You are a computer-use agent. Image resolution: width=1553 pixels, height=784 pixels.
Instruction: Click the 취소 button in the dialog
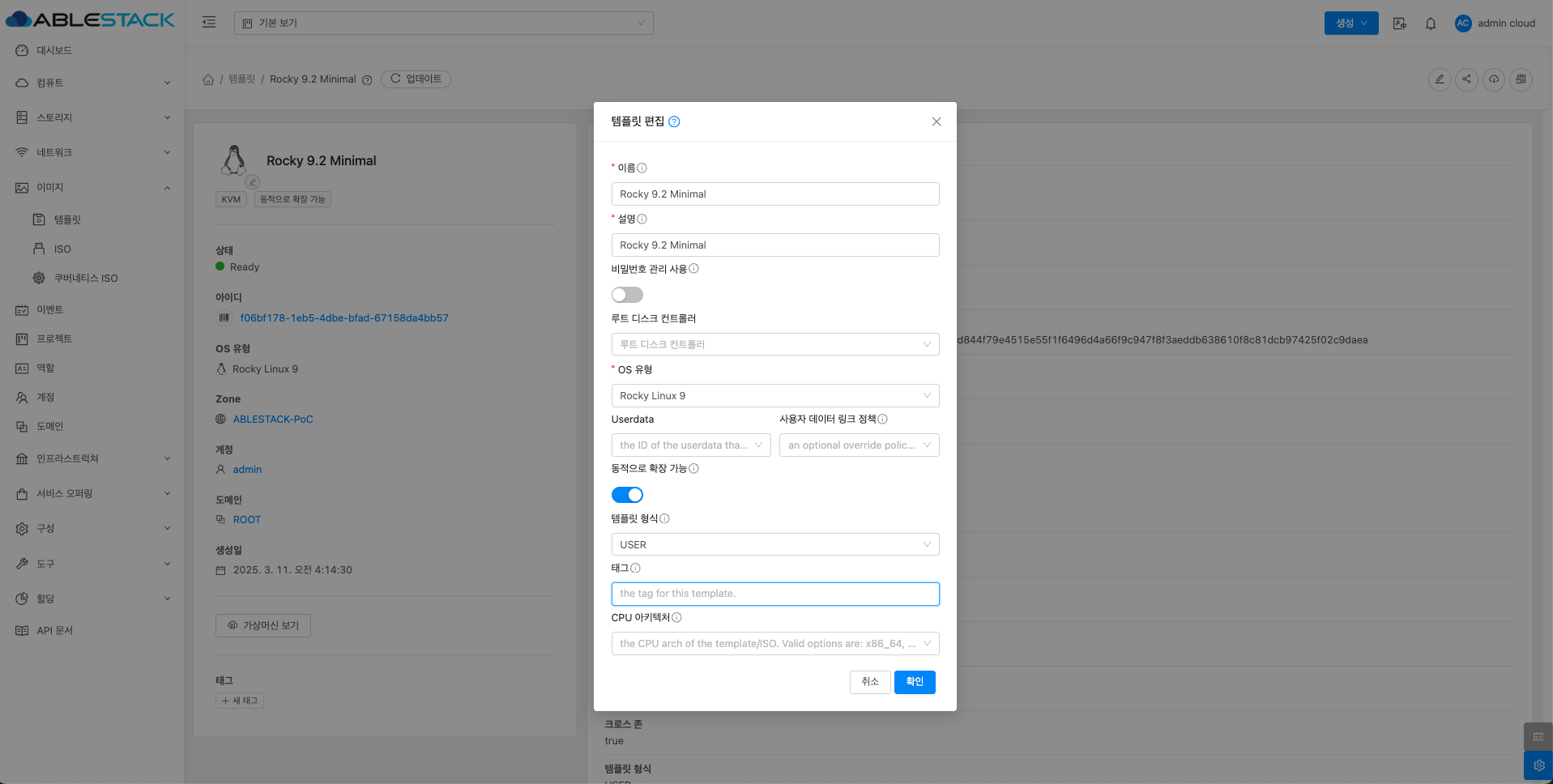870,682
